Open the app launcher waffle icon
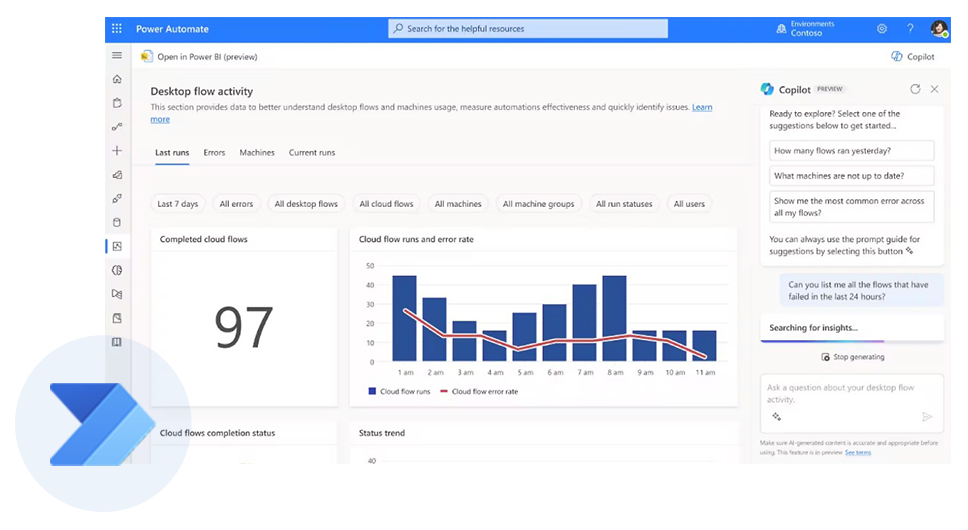968x530 pixels. 117,29
